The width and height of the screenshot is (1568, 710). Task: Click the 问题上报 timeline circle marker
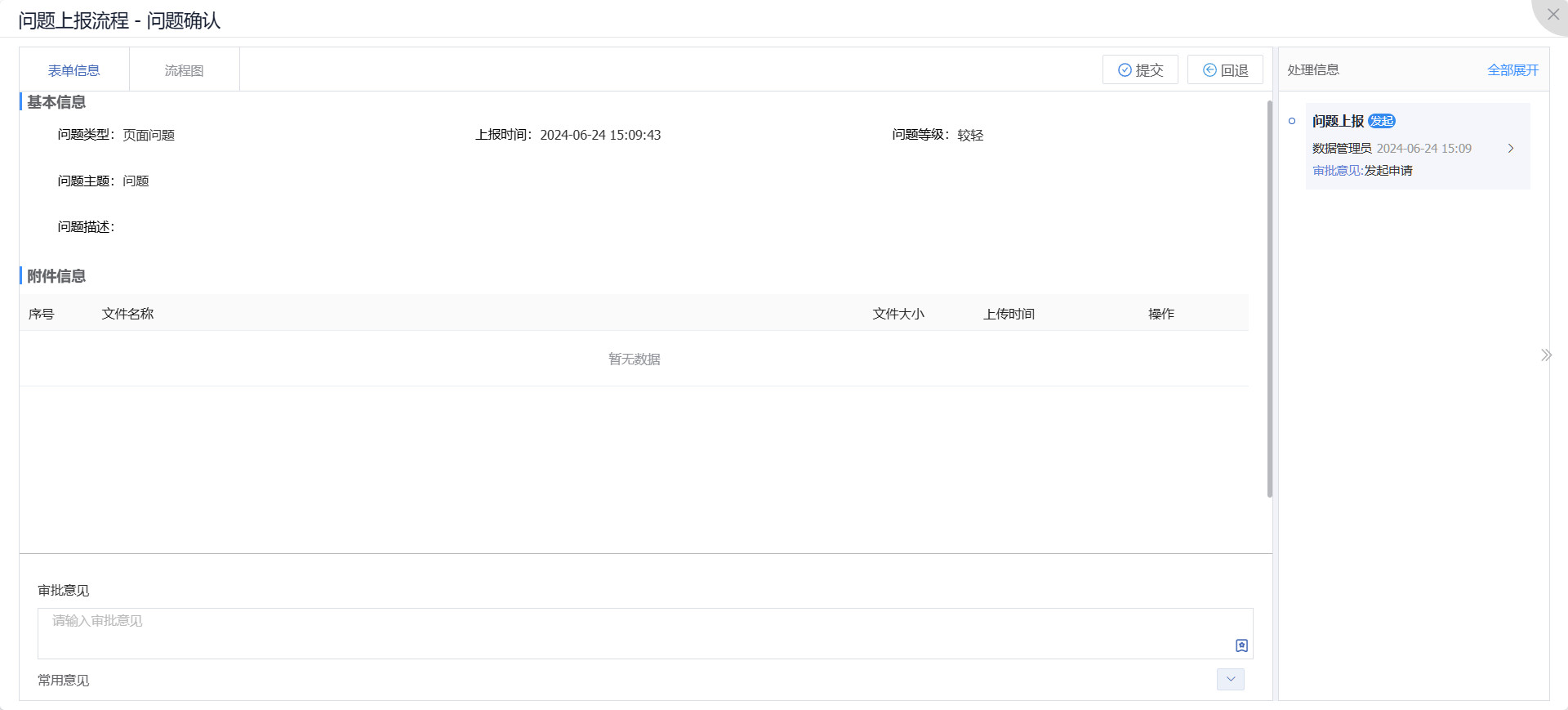click(x=1292, y=121)
